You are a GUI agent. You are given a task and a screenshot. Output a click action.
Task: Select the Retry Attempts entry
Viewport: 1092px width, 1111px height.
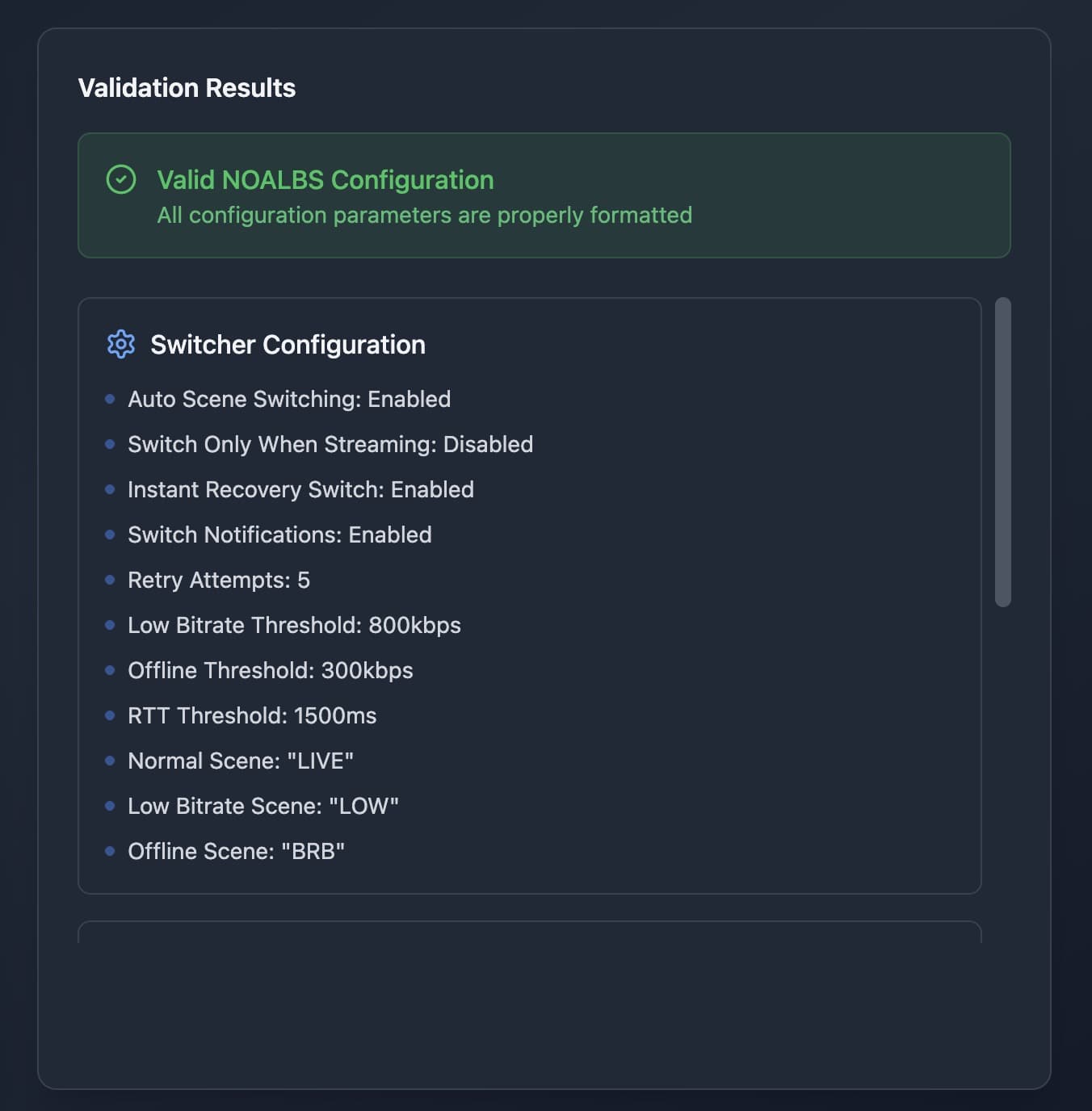(x=219, y=580)
